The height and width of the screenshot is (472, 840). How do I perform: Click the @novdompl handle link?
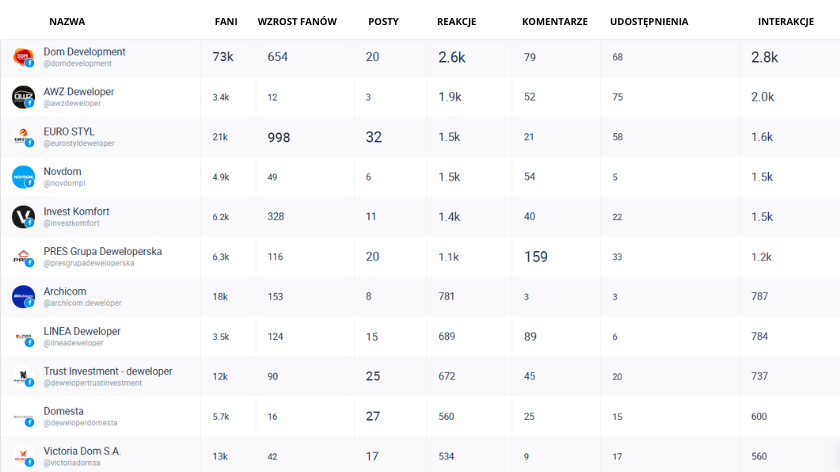(x=64, y=183)
